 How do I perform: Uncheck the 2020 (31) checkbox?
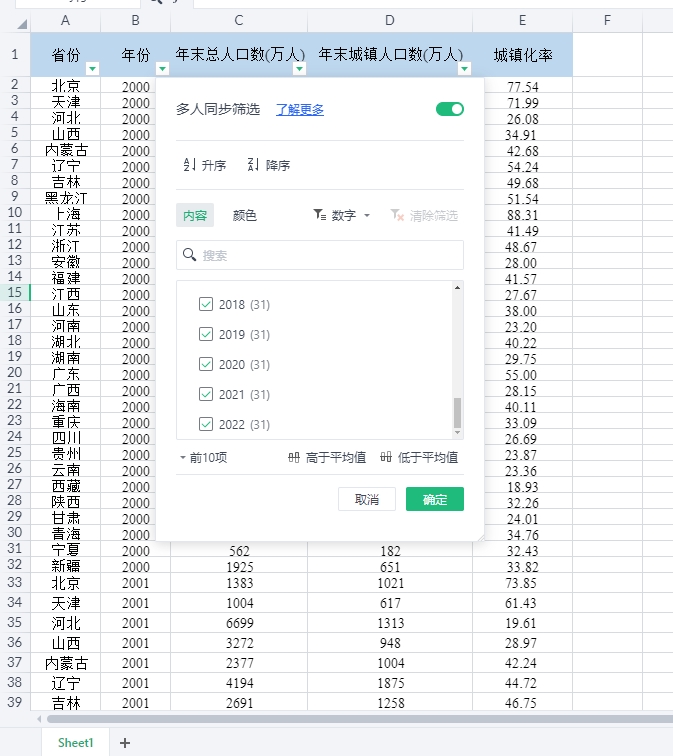pyautogui.click(x=206, y=364)
